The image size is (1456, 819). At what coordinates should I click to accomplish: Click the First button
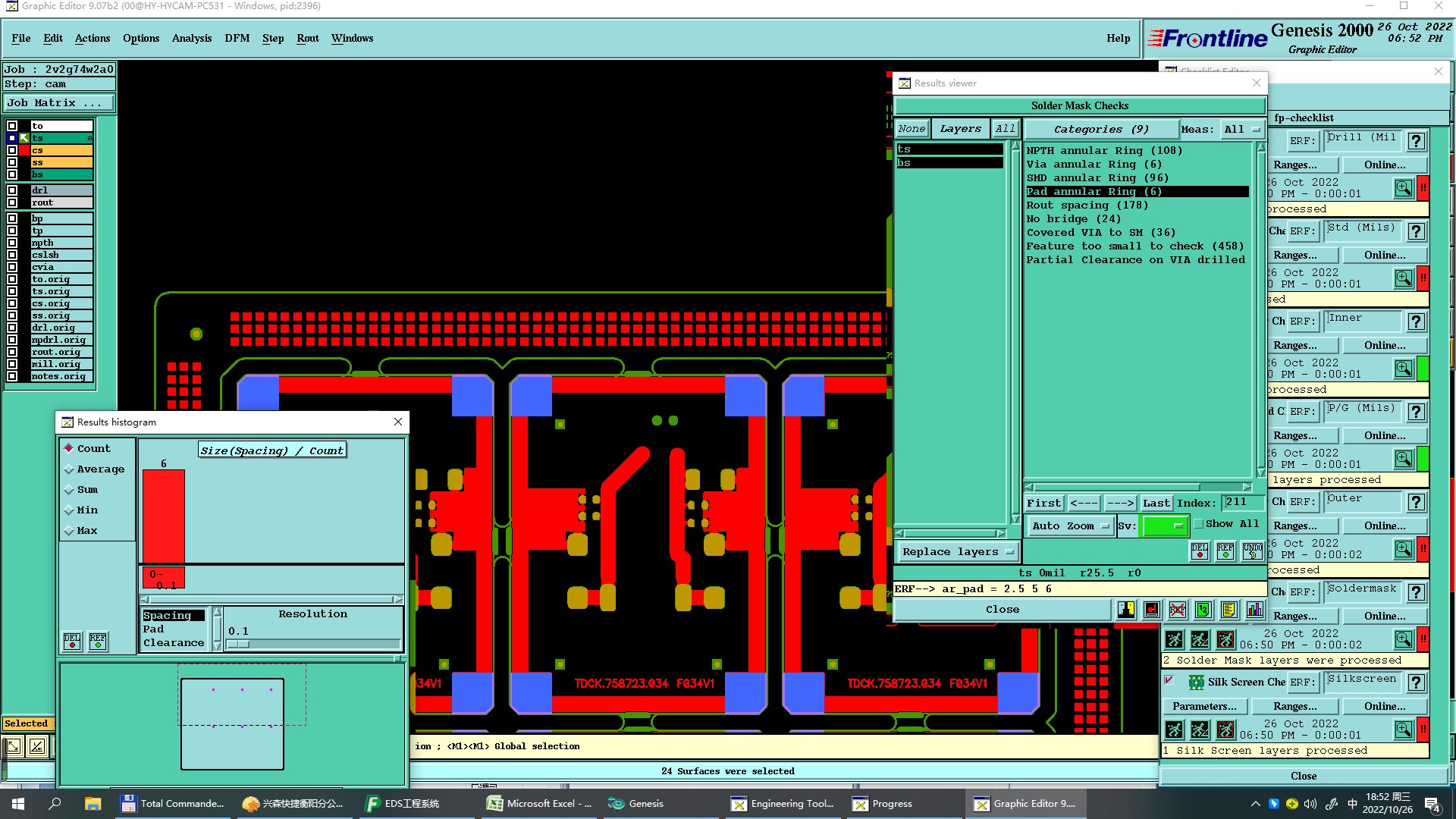1044,503
